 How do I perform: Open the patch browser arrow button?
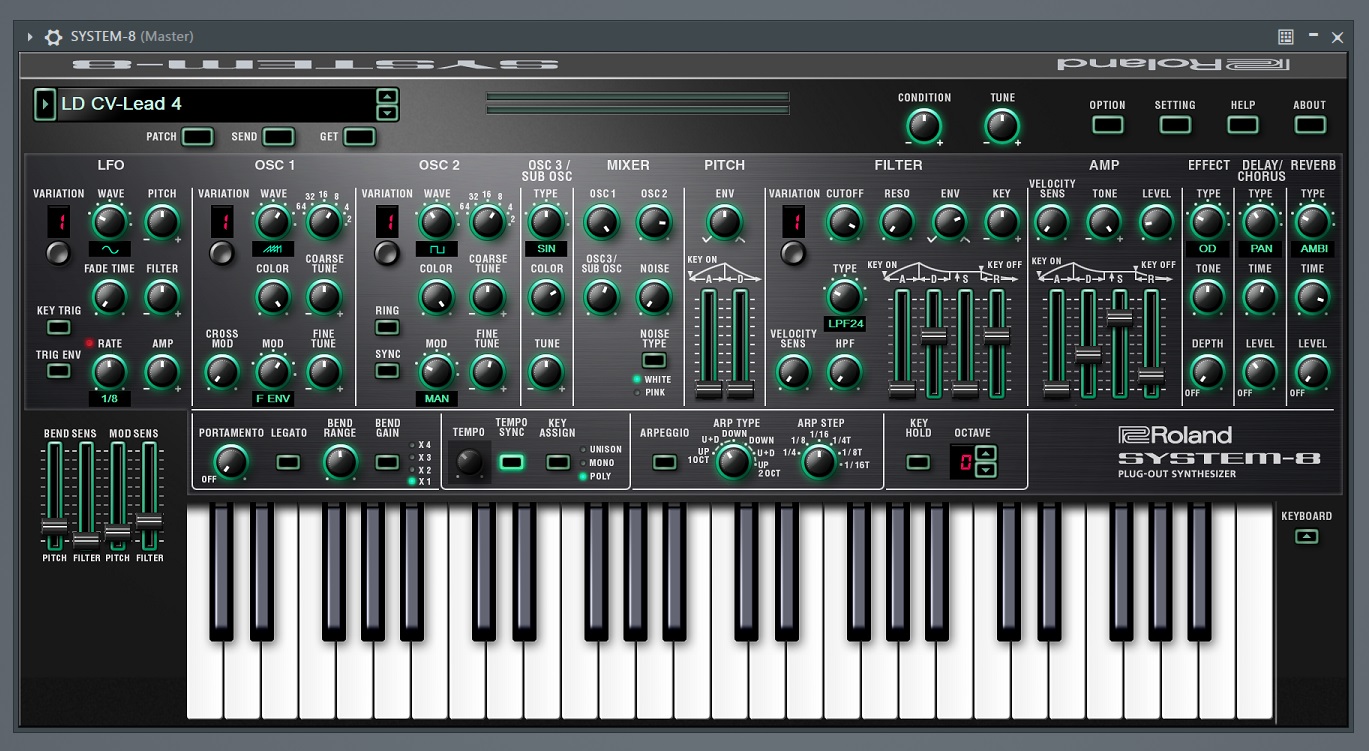[x=45, y=104]
